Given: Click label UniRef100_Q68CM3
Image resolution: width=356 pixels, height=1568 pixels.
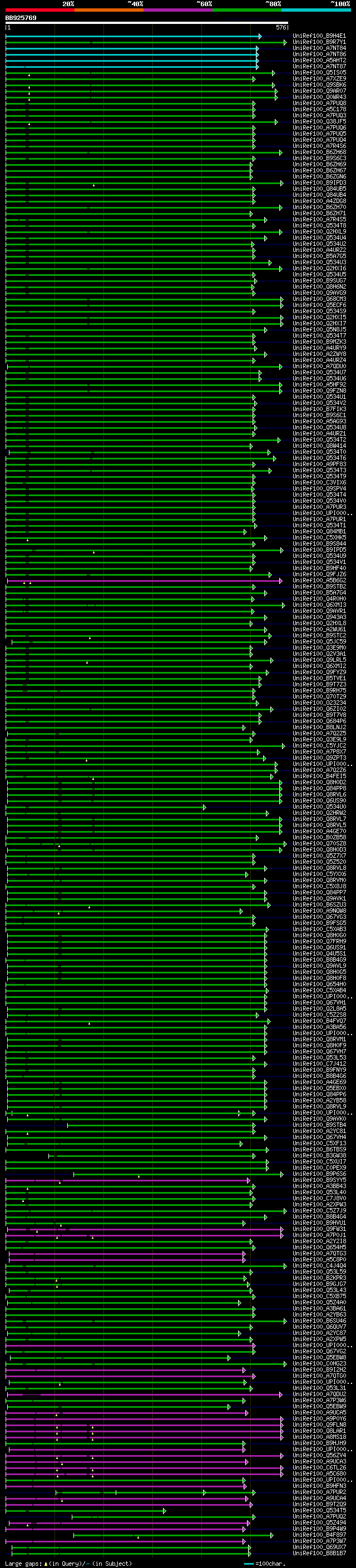Looking at the screenshot, I should (x=319, y=299).
